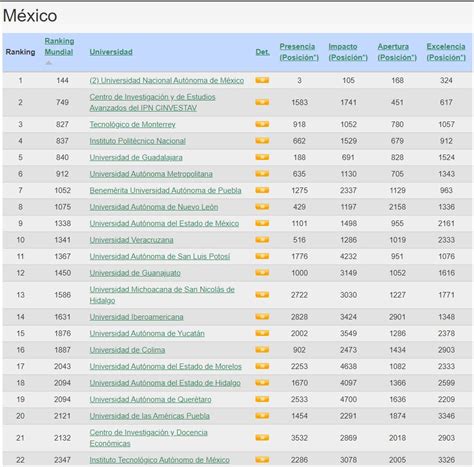Viewport: 474px width, 467px height.
Task: Open details icon for Universidad Autónoma de Nuevo León
Action: click(262, 207)
